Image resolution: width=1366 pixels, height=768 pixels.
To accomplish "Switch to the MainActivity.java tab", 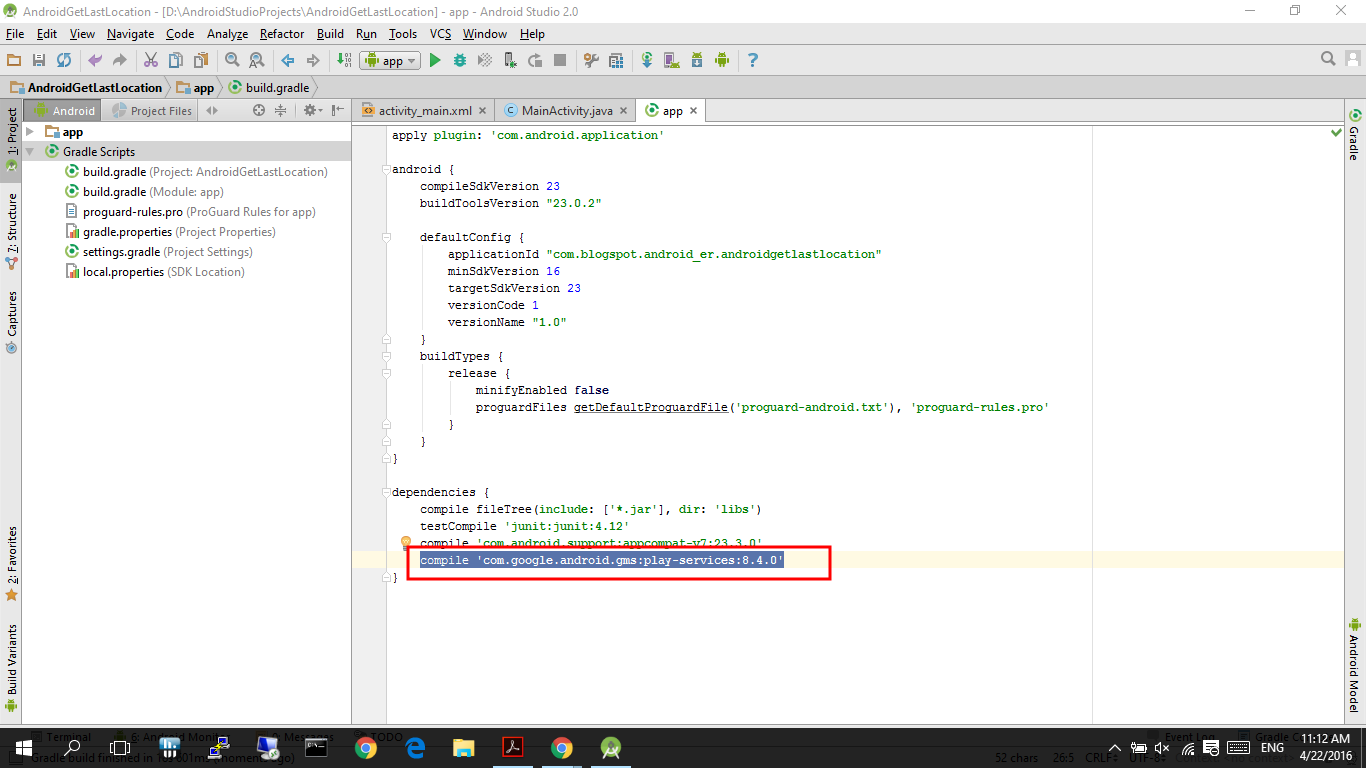I will [567, 110].
